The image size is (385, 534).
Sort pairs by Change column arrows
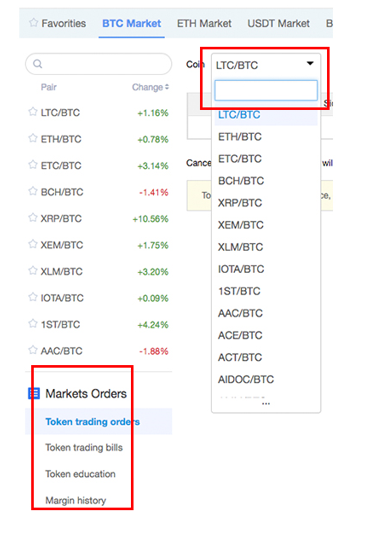point(167,87)
